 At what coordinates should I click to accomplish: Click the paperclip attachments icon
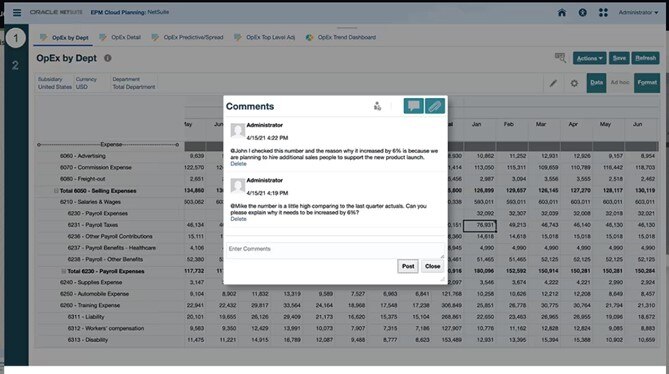(435, 106)
